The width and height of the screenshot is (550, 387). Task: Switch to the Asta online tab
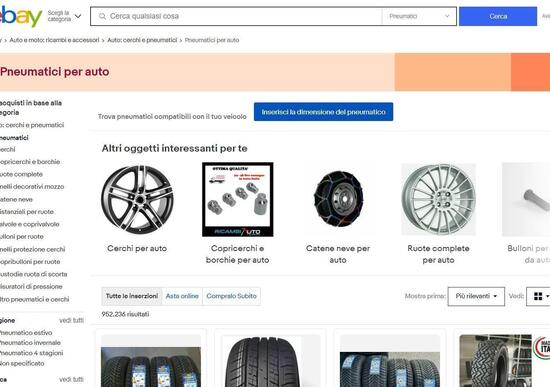point(182,296)
